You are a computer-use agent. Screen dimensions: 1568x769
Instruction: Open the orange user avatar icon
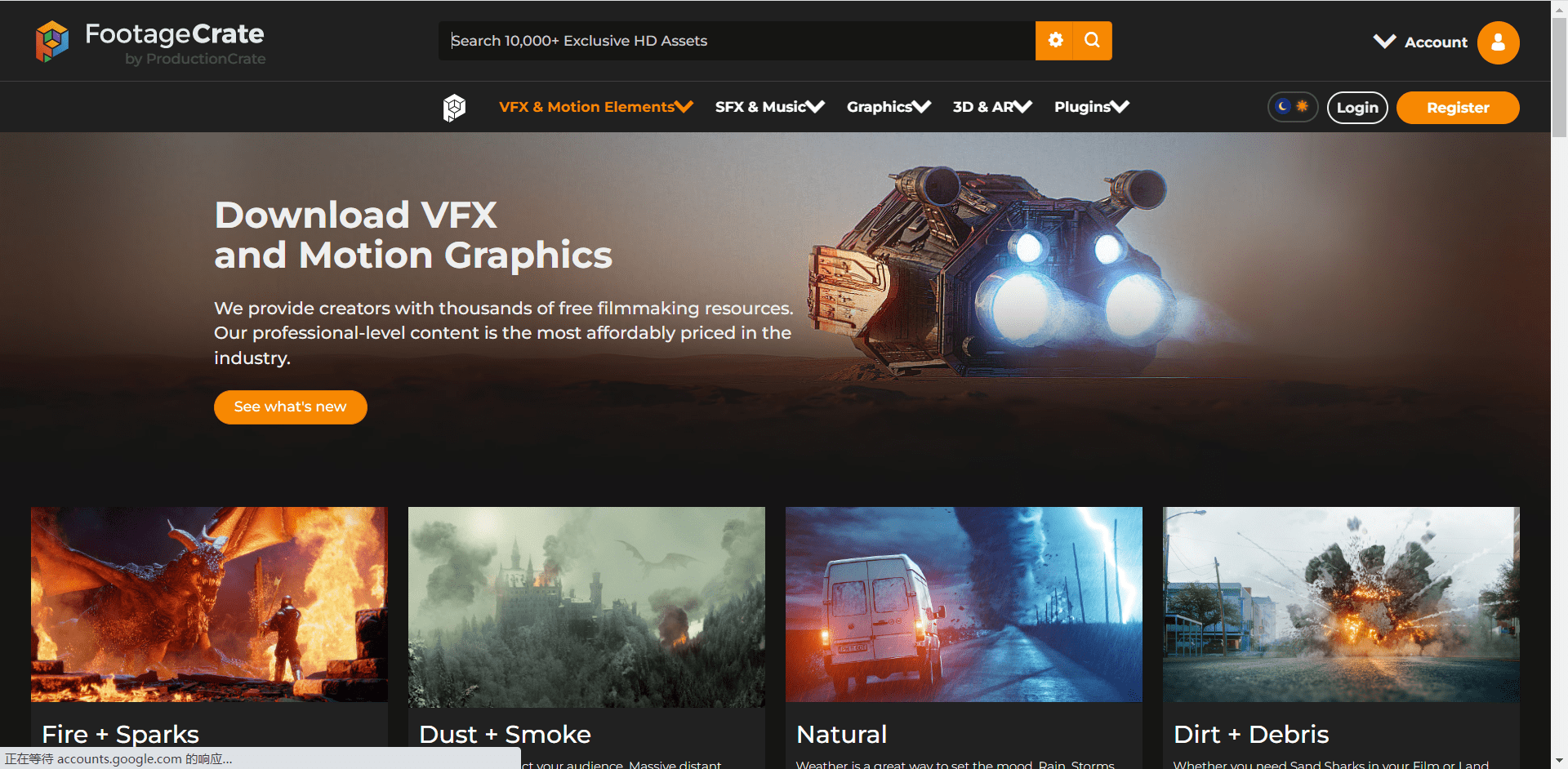pyautogui.click(x=1498, y=42)
